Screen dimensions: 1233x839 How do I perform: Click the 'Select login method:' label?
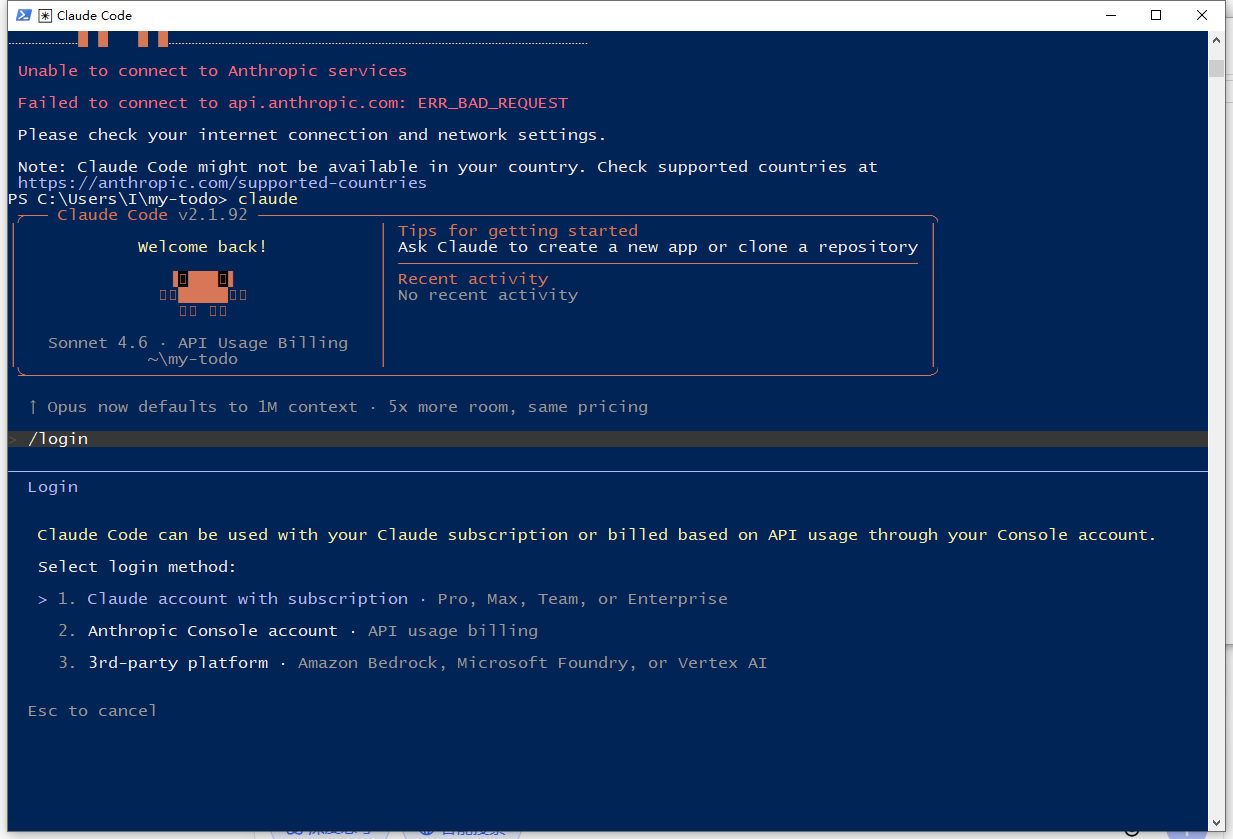click(x=137, y=567)
